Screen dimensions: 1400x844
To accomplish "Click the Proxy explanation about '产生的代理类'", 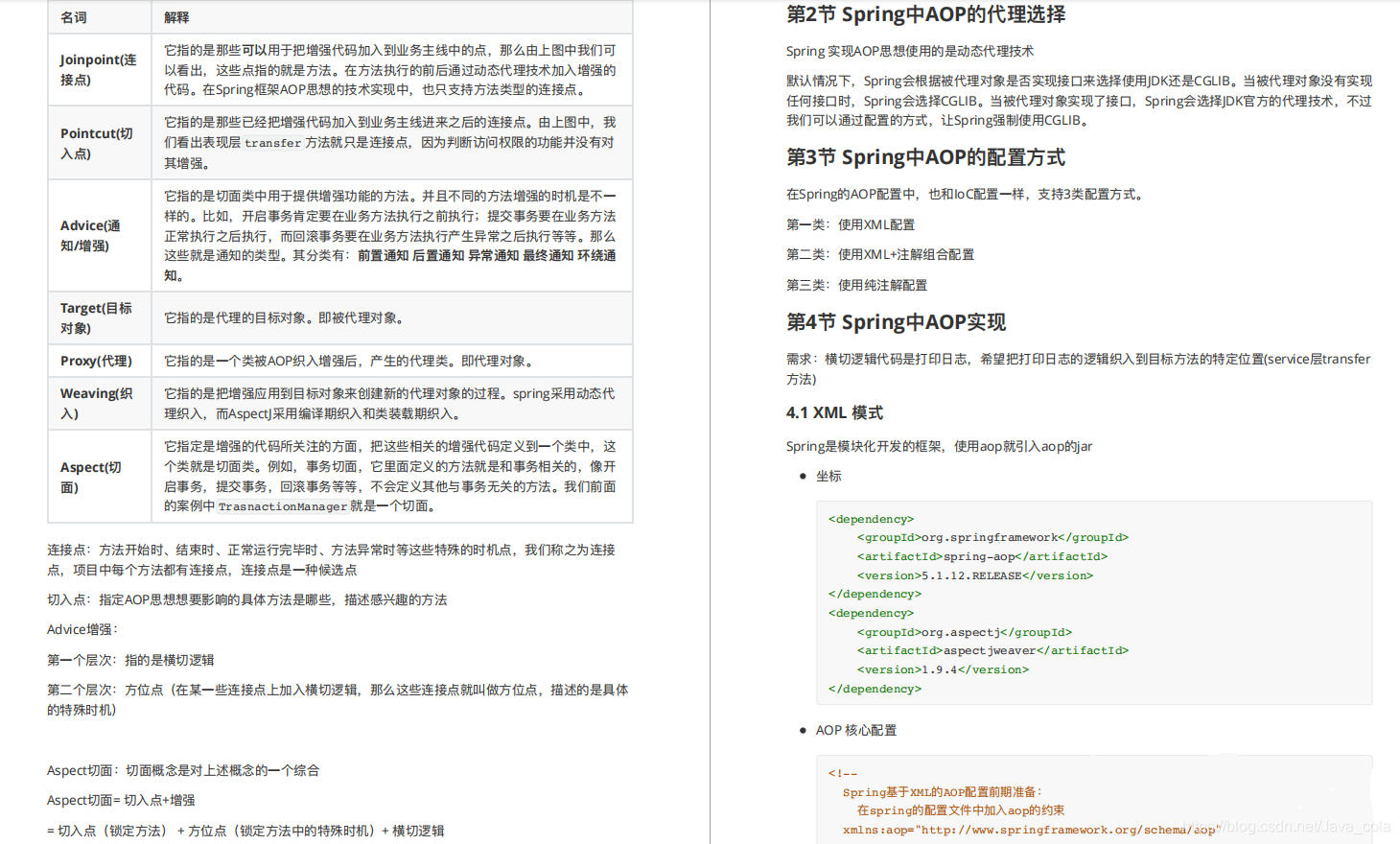I will [349, 361].
